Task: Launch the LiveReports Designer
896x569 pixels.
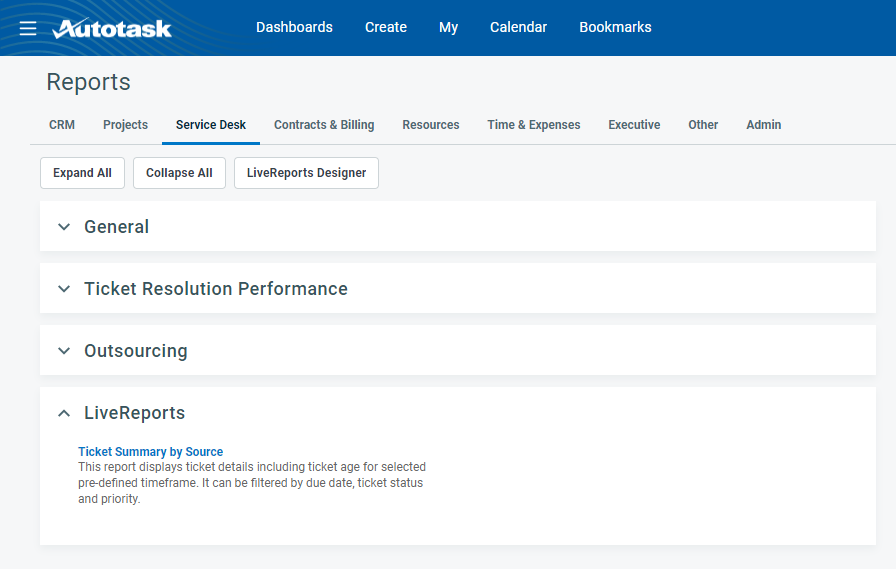Action: (306, 173)
